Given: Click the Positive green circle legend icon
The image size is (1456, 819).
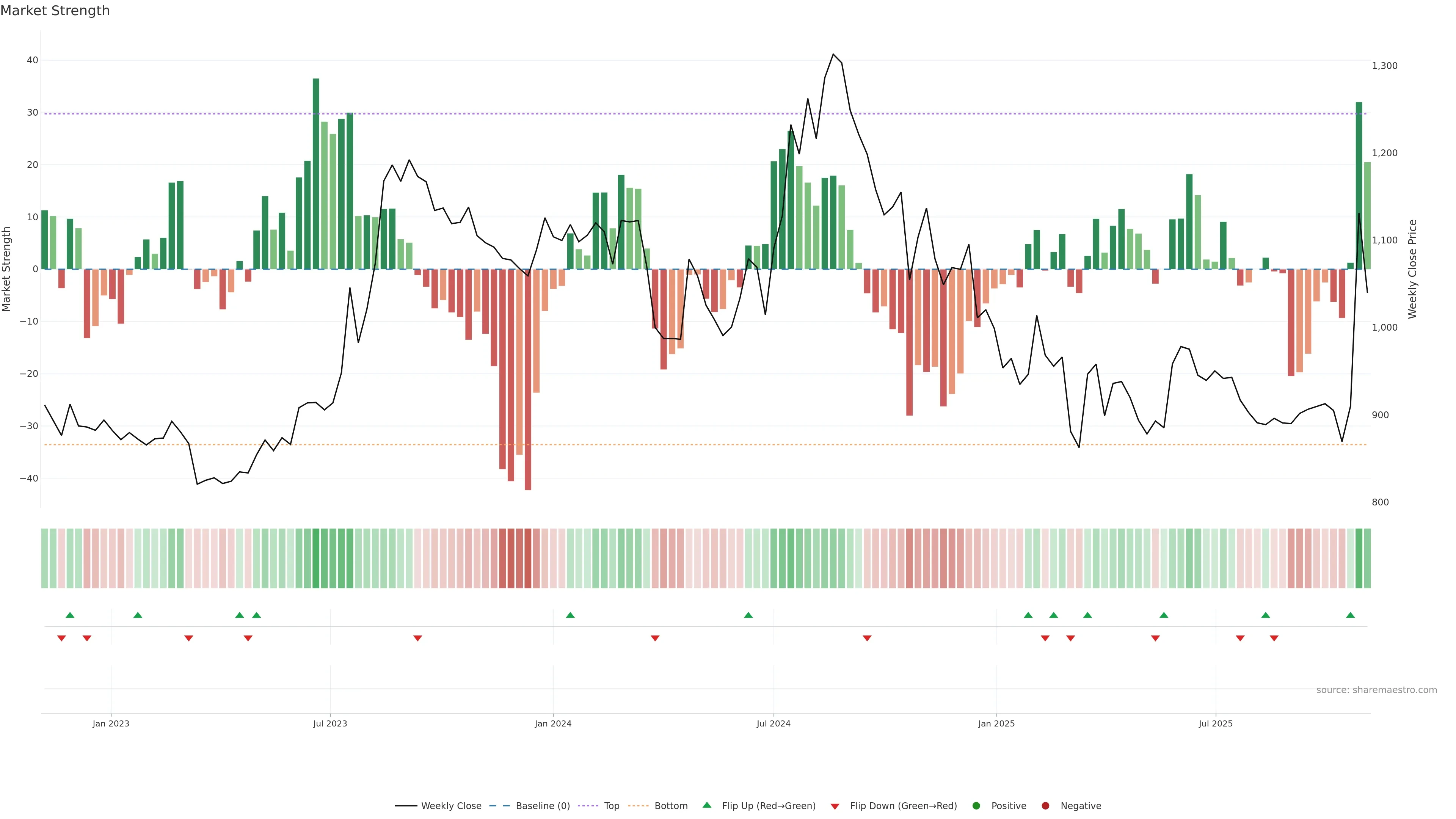Looking at the screenshot, I should click(x=976, y=806).
